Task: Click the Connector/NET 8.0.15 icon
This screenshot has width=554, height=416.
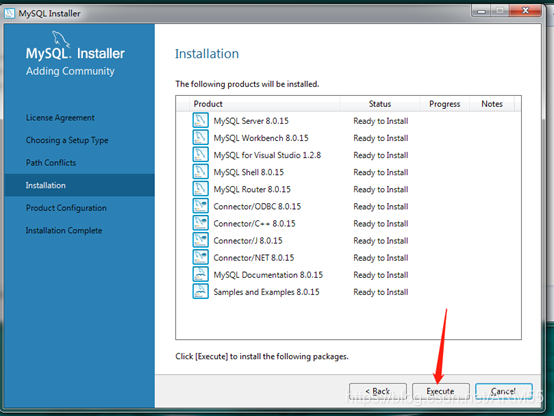Action: point(200,257)
